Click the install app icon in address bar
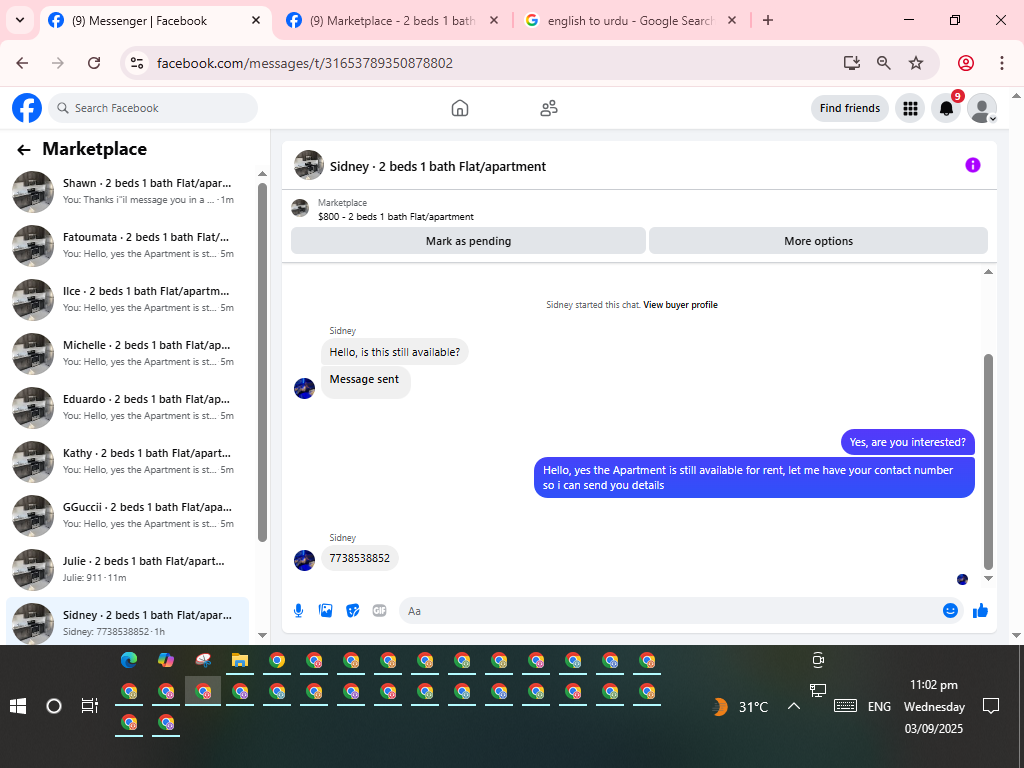 tap(852, 63)
